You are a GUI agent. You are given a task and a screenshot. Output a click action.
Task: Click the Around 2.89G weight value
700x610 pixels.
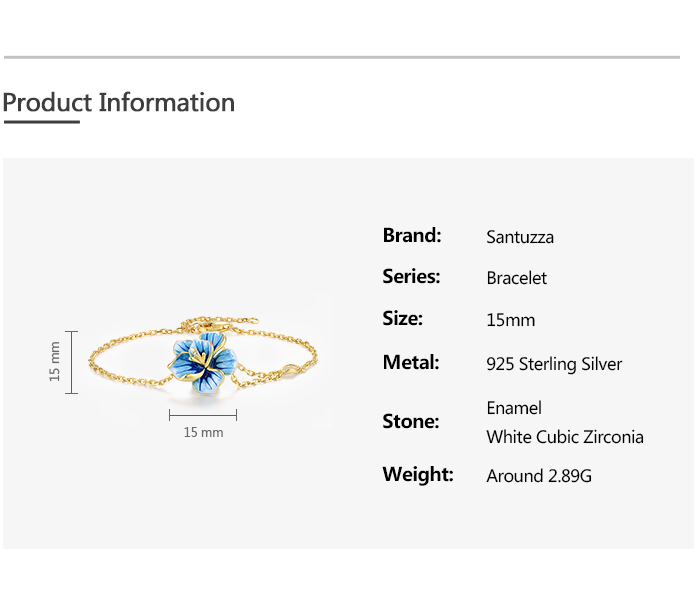[539, 476]
